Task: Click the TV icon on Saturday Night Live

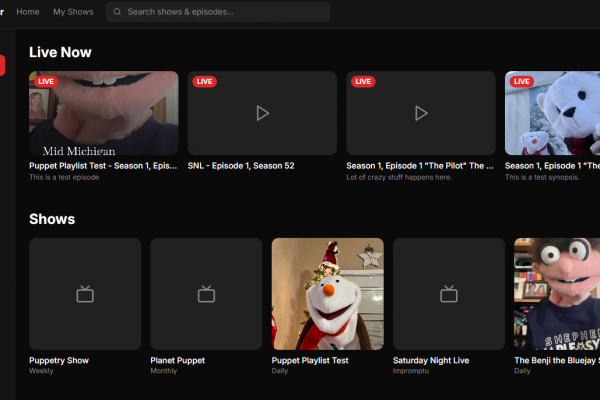Action: (x=448, y=294)
